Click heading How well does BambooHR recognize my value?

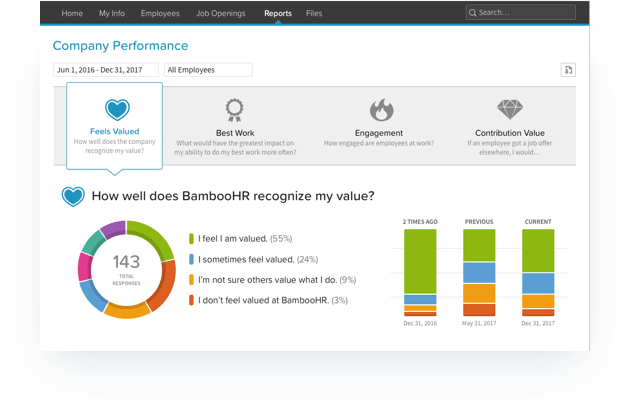pyautogui.click(x=233, y=196)
